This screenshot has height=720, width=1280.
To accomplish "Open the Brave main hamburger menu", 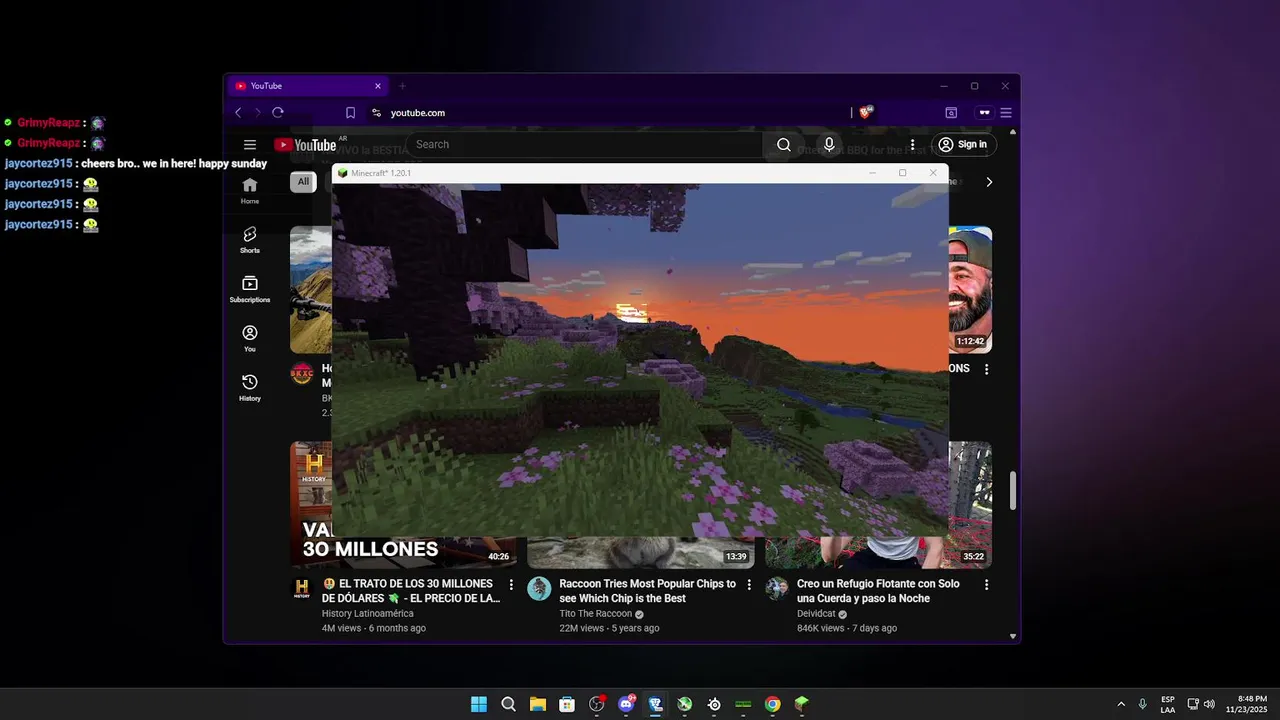I will click(1006, 113).
